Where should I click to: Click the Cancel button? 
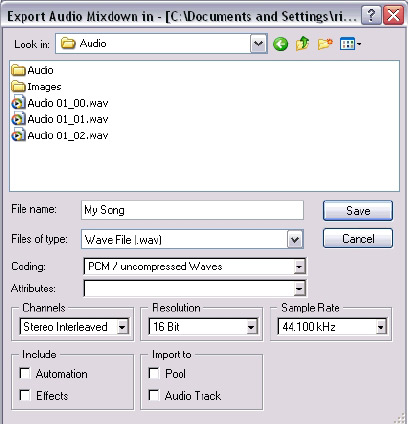358,238
